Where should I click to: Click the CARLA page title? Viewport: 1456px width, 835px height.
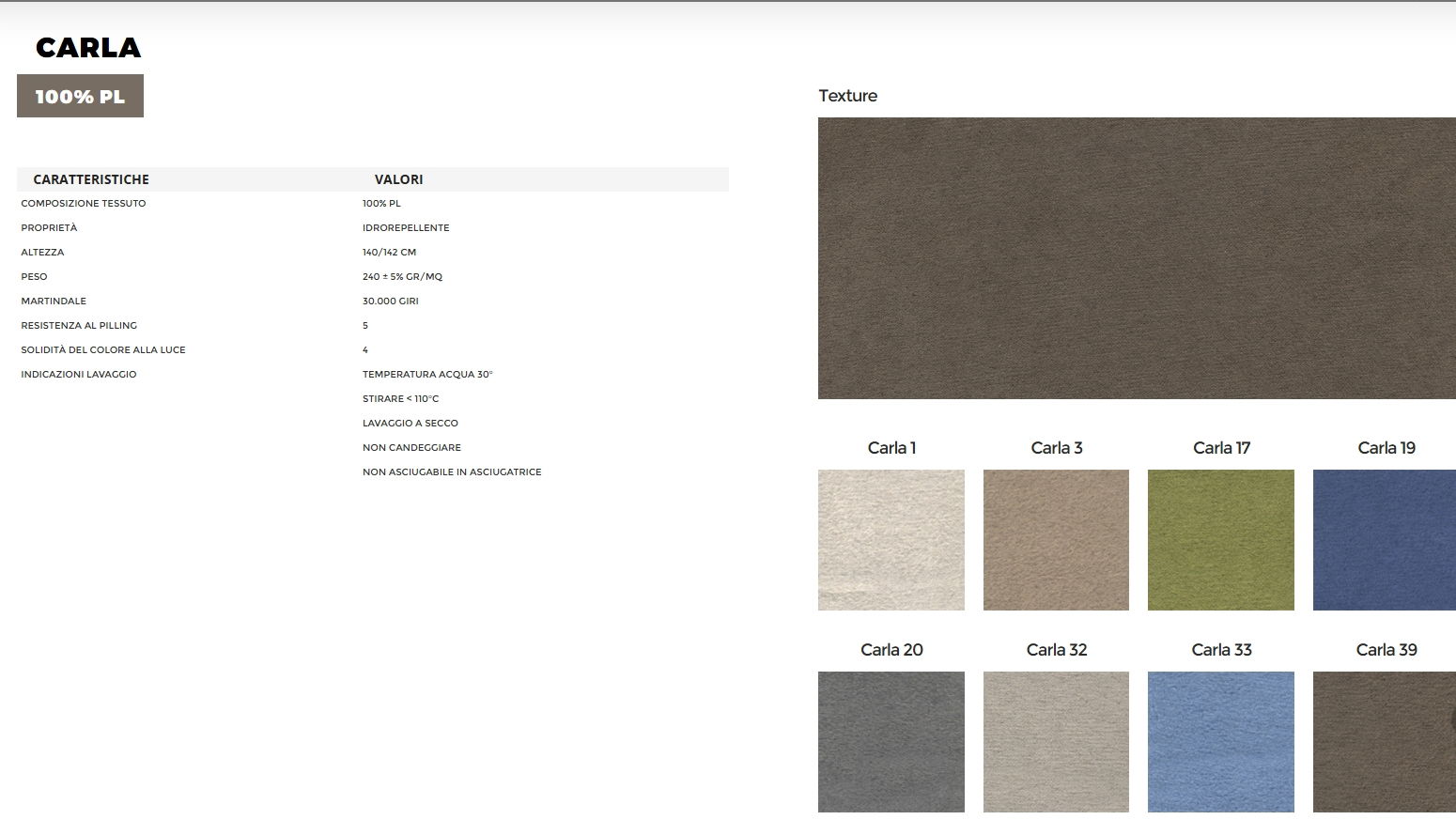(x=88, y=47)
